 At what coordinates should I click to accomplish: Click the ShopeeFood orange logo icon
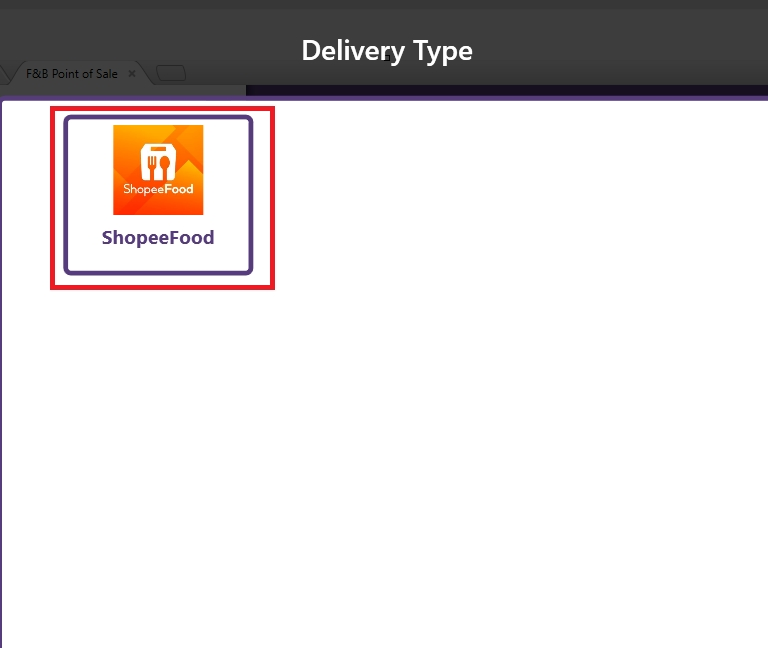158,169
